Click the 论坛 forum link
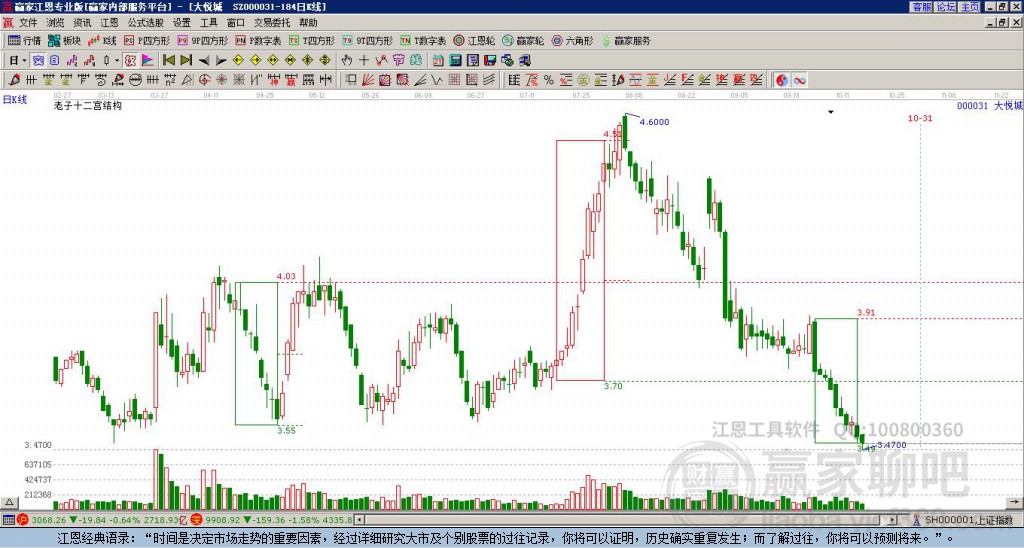 pos(946,7)
